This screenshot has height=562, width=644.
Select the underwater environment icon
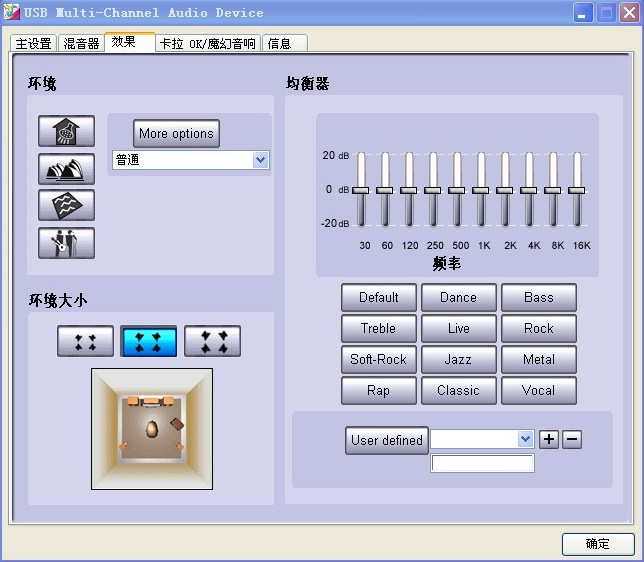pyautogui.click(x=67, y=205)
